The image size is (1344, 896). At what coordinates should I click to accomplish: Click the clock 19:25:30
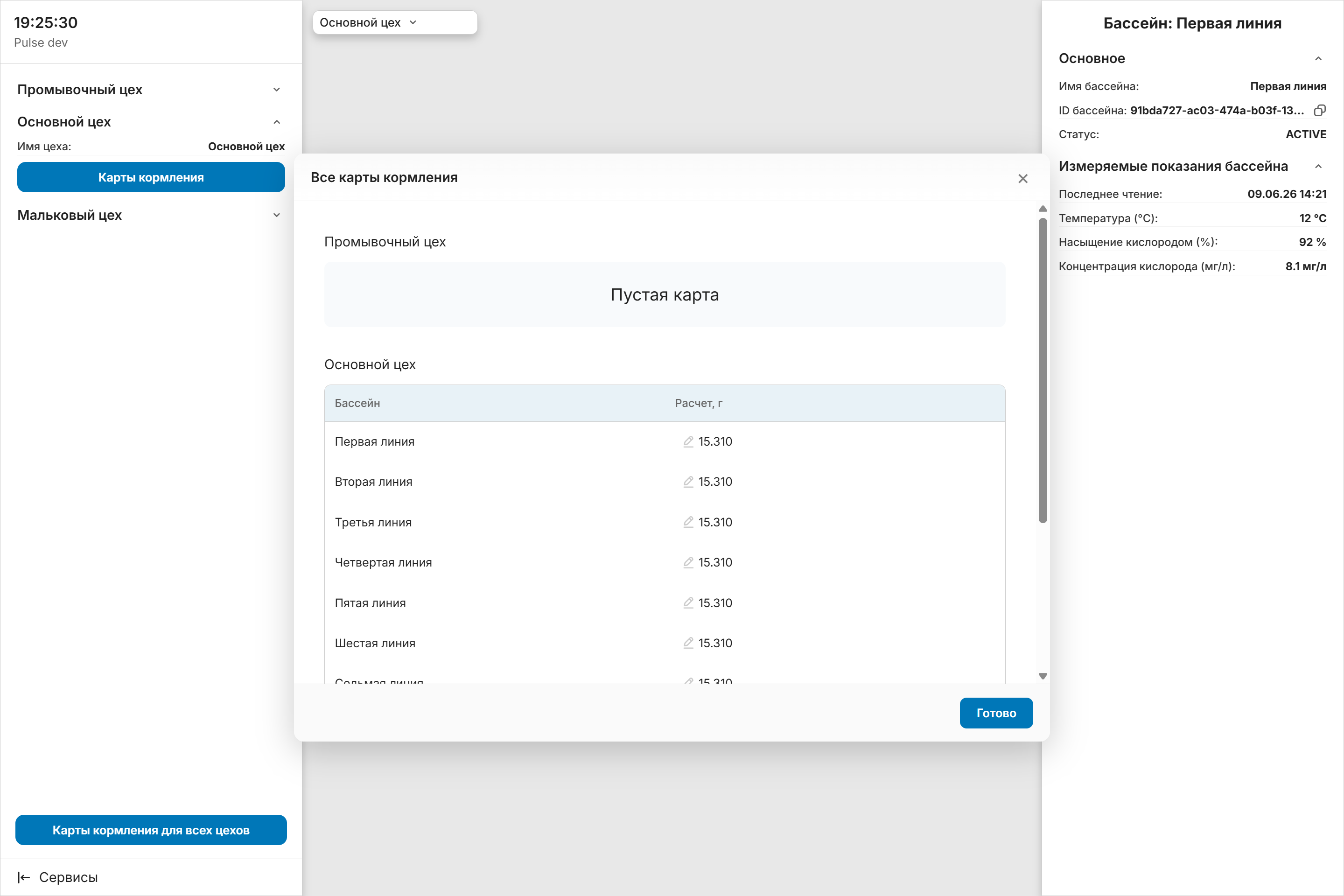pos(46,23)
